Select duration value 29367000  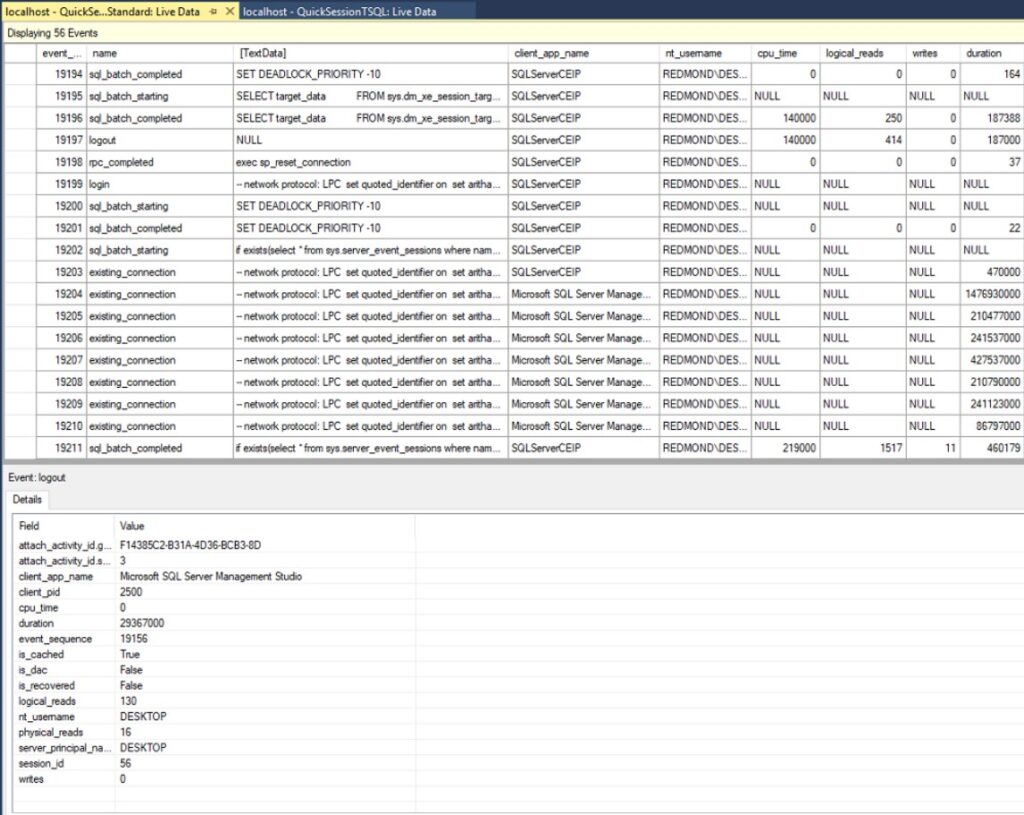pos(142,624)
